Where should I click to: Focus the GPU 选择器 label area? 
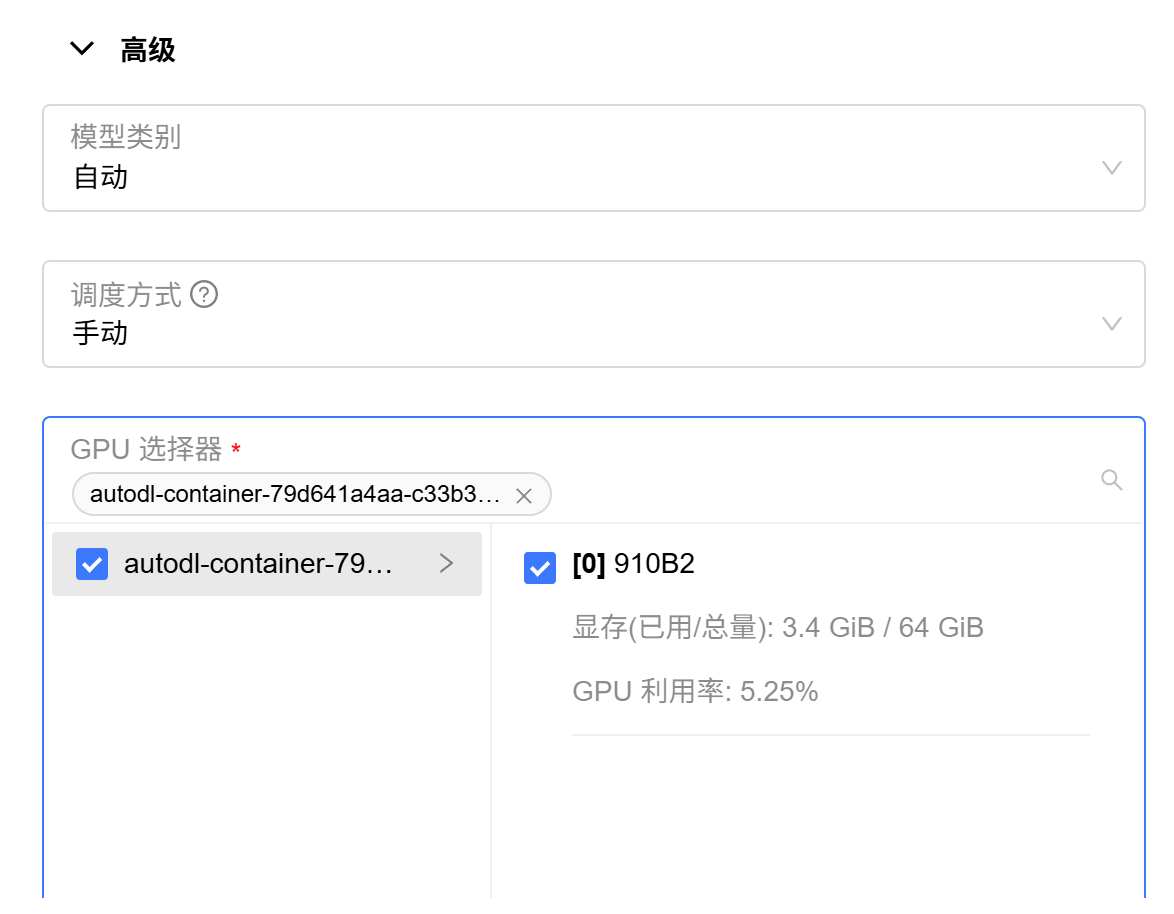(146, 450)
